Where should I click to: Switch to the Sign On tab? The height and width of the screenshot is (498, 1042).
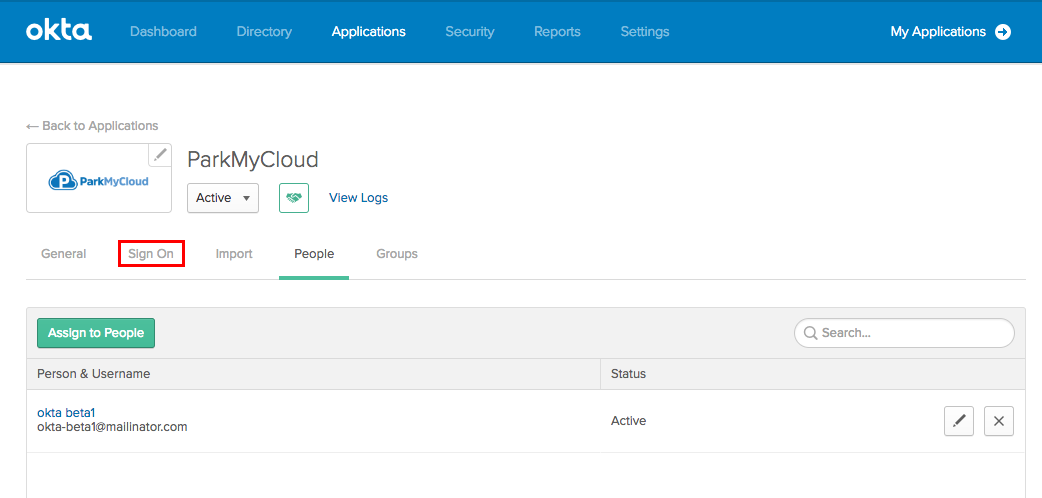pos(151,254)
